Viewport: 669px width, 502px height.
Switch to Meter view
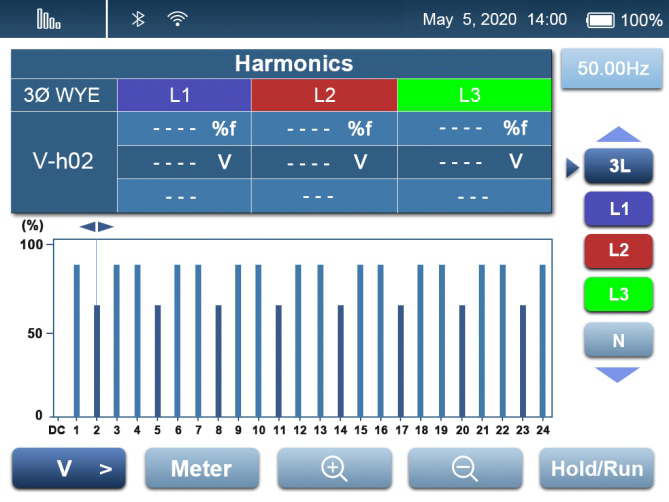[201, 468]
